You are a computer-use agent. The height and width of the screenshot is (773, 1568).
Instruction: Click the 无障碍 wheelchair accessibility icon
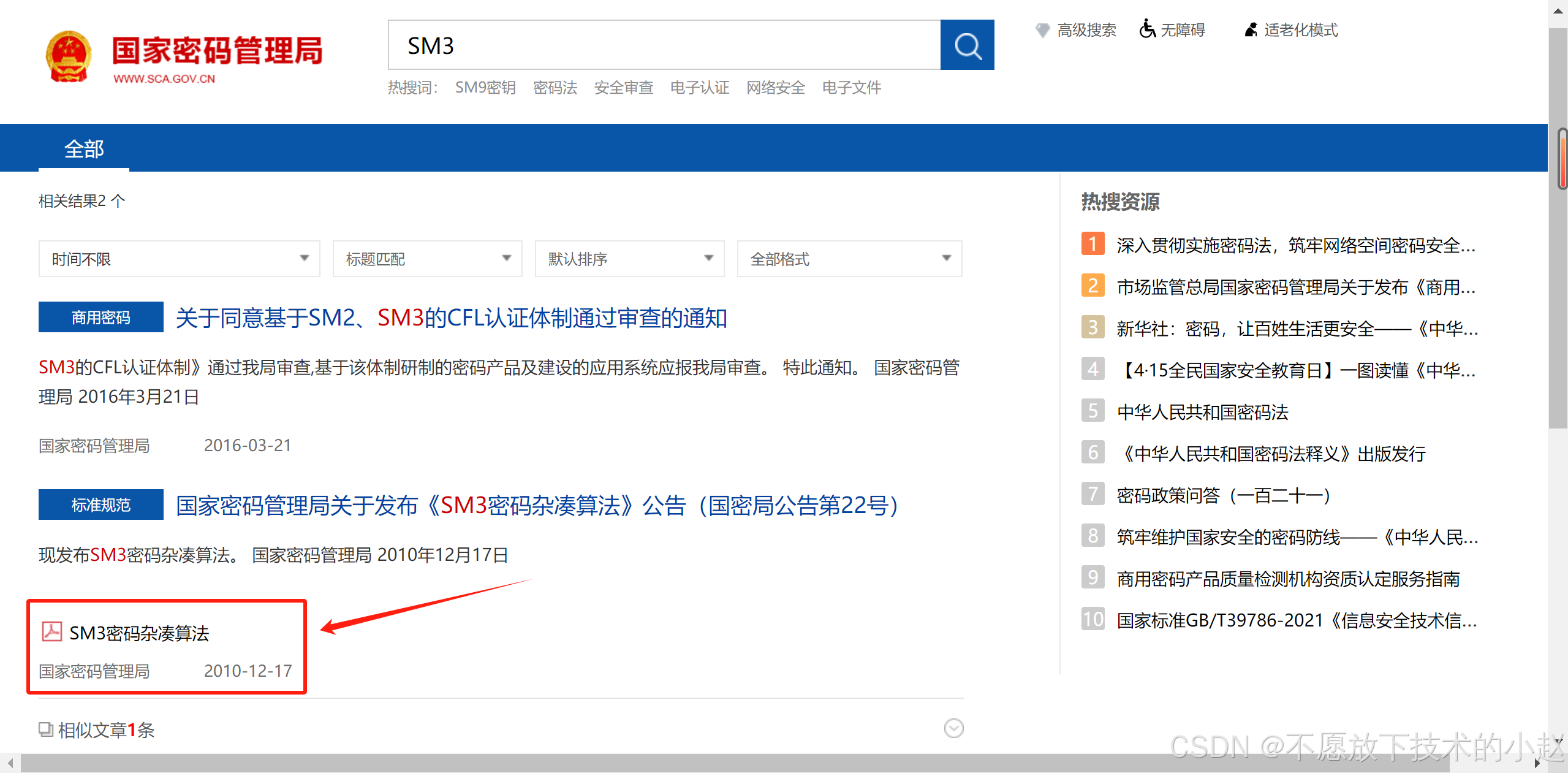[x=1146, y=29]
